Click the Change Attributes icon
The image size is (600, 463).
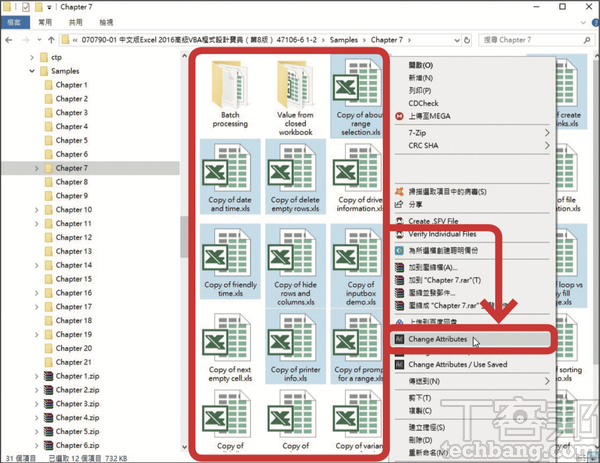pos(399,339)
